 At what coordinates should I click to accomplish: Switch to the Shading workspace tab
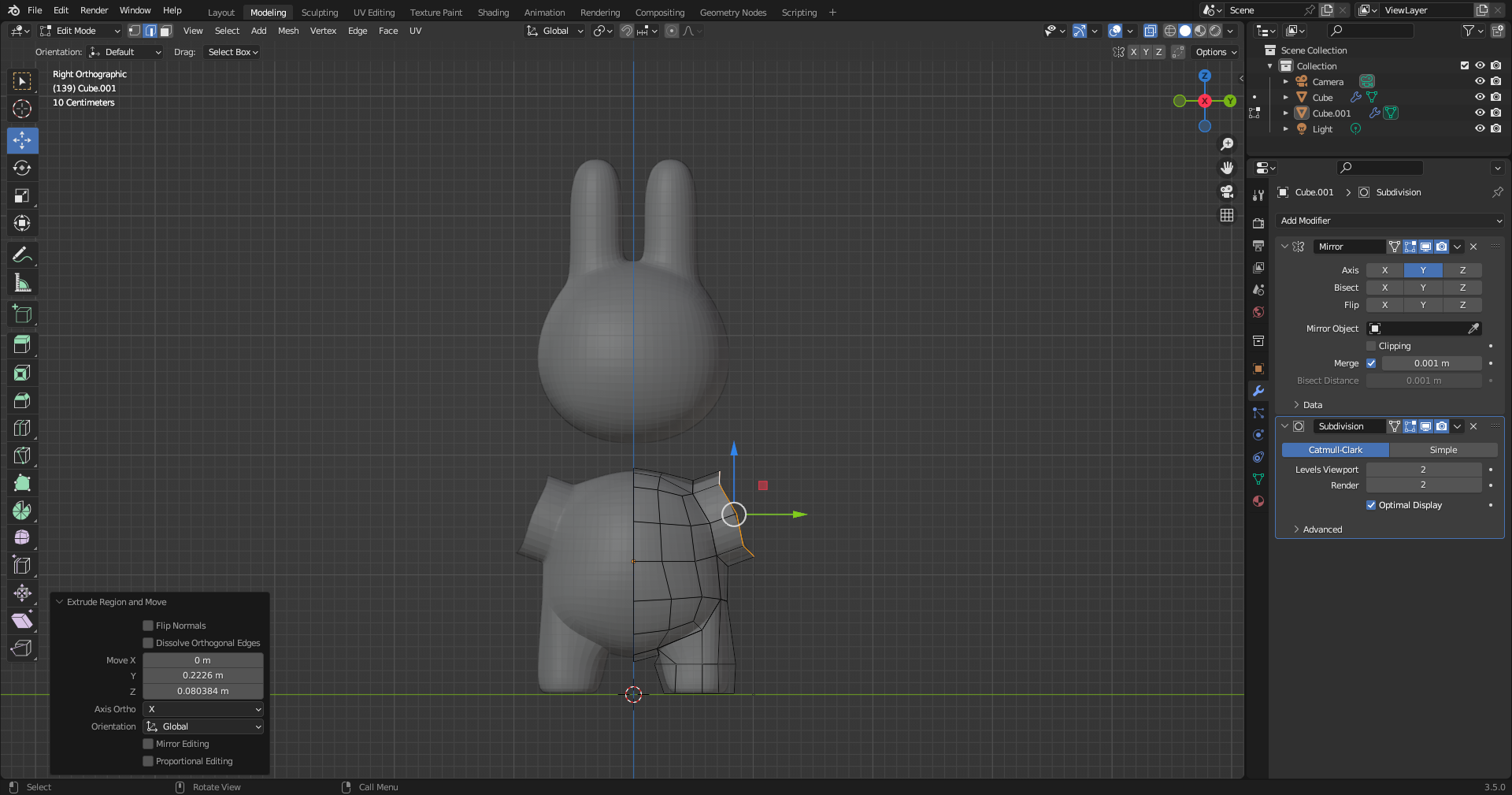coord(493,13)
